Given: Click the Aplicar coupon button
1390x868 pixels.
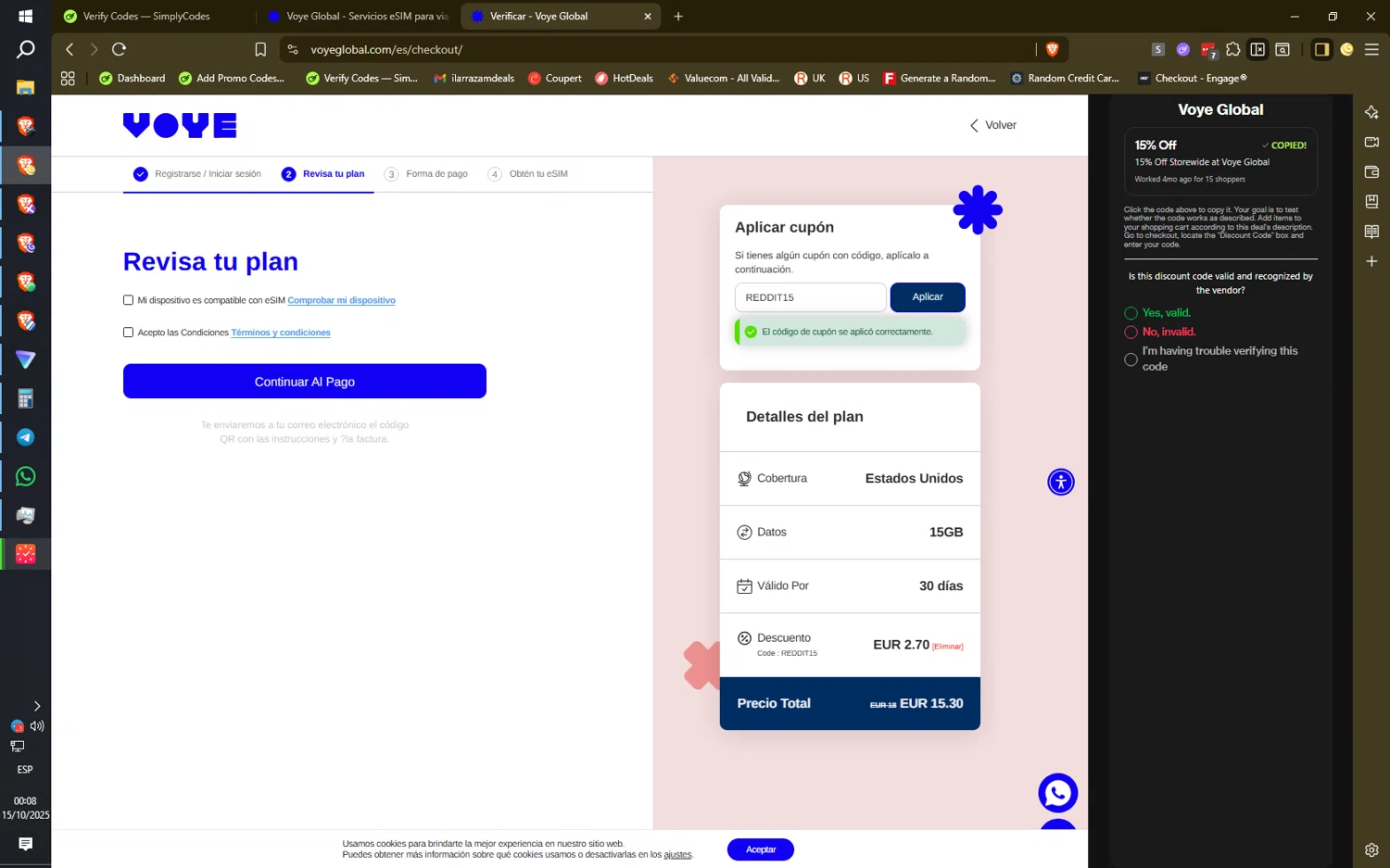Looking at the screenshot, I should pyautogui.click(x=928, y=297).
